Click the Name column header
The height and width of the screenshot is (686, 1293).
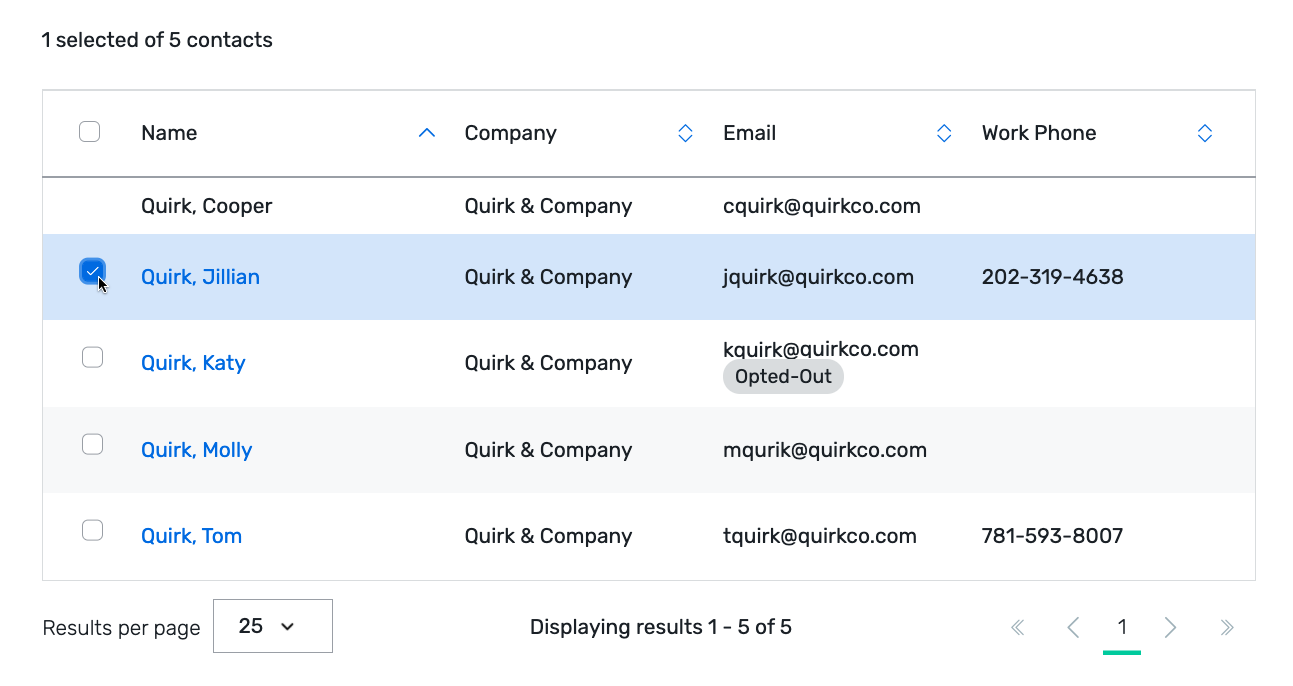[x=168, y=132]
